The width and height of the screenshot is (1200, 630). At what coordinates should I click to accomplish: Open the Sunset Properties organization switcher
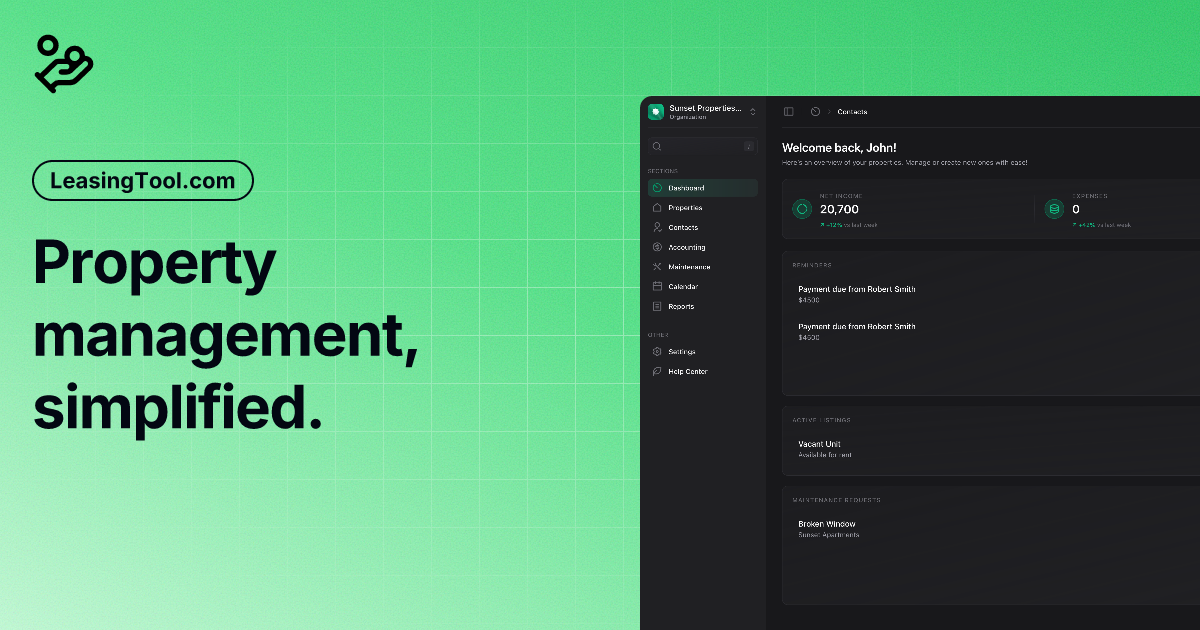(x=700, y=110)
